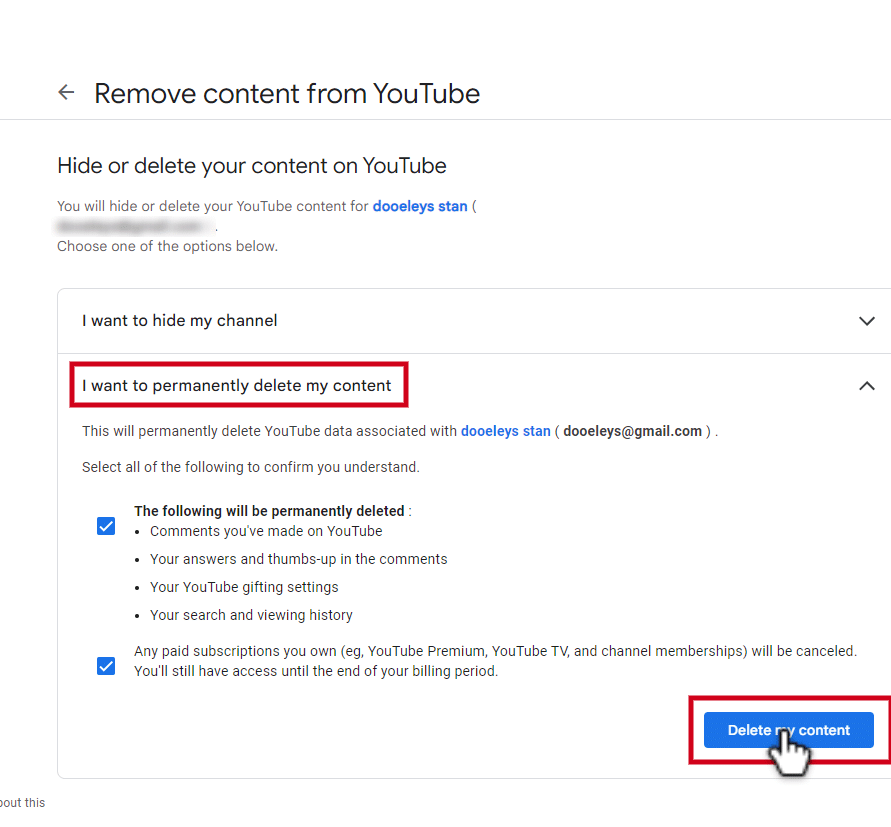Click 'Comments you've made on YouTube' bullet
891x827 pixels.
266,531
